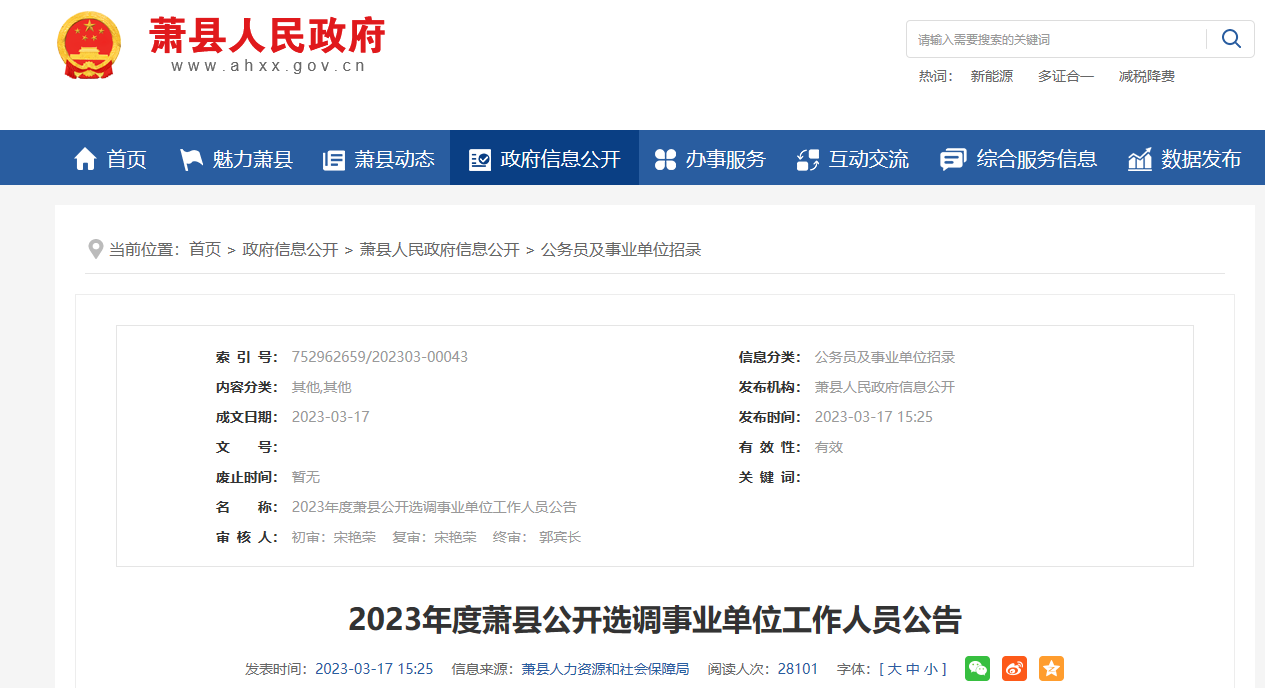Screen dimensions: 1265x688
Task: Click the 政府信息公开 breadcrumb link
Action: point(290,249)
